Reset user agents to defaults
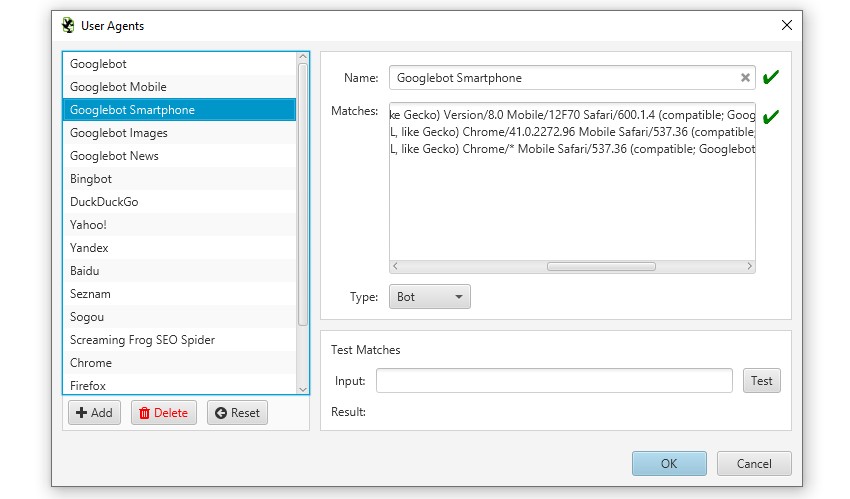 [237, 413]
